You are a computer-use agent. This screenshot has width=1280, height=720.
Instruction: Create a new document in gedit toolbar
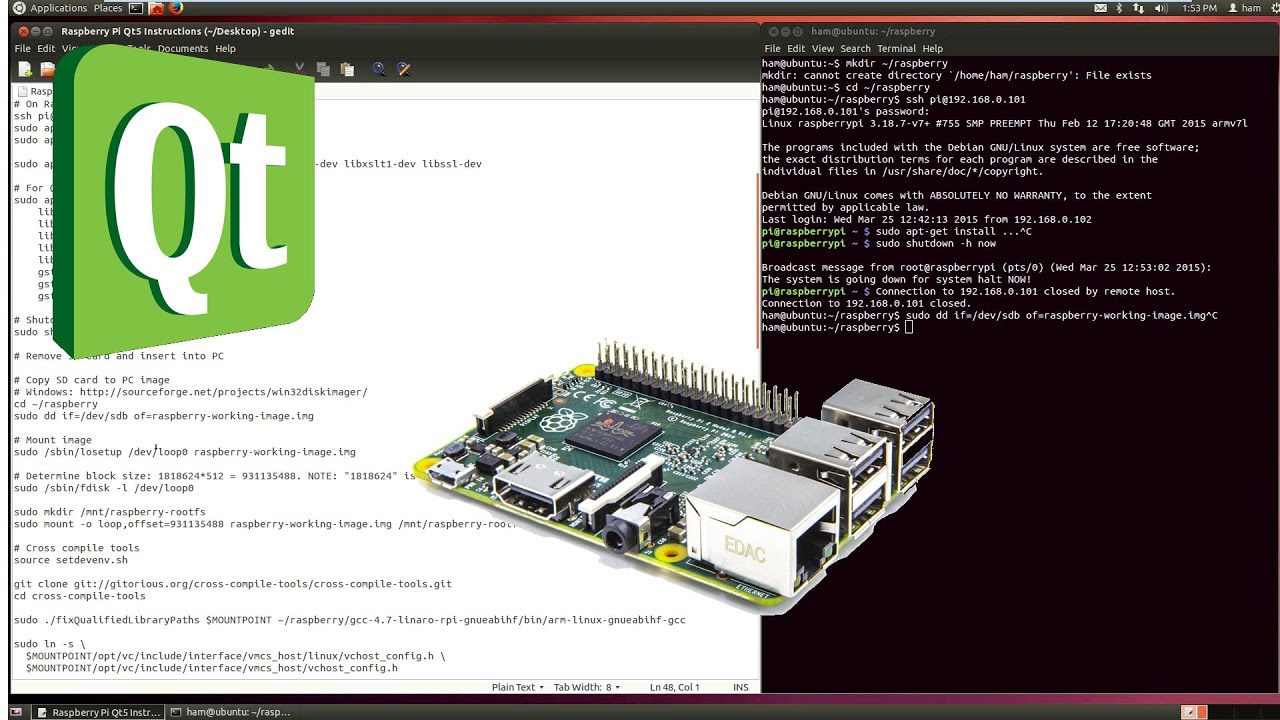click(25, 69)
